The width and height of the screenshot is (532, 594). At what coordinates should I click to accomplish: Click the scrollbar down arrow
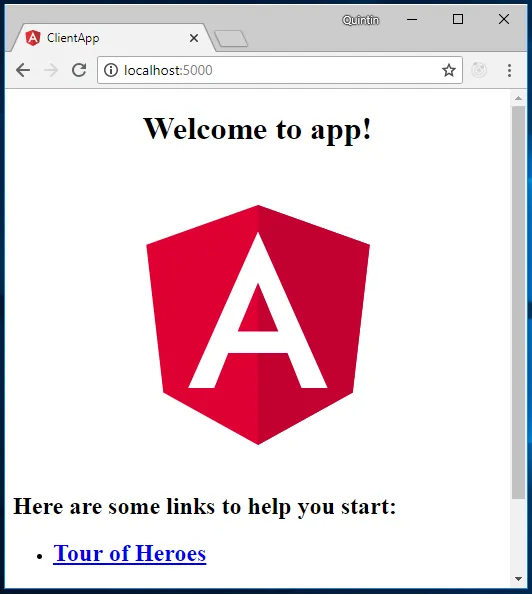518,579
